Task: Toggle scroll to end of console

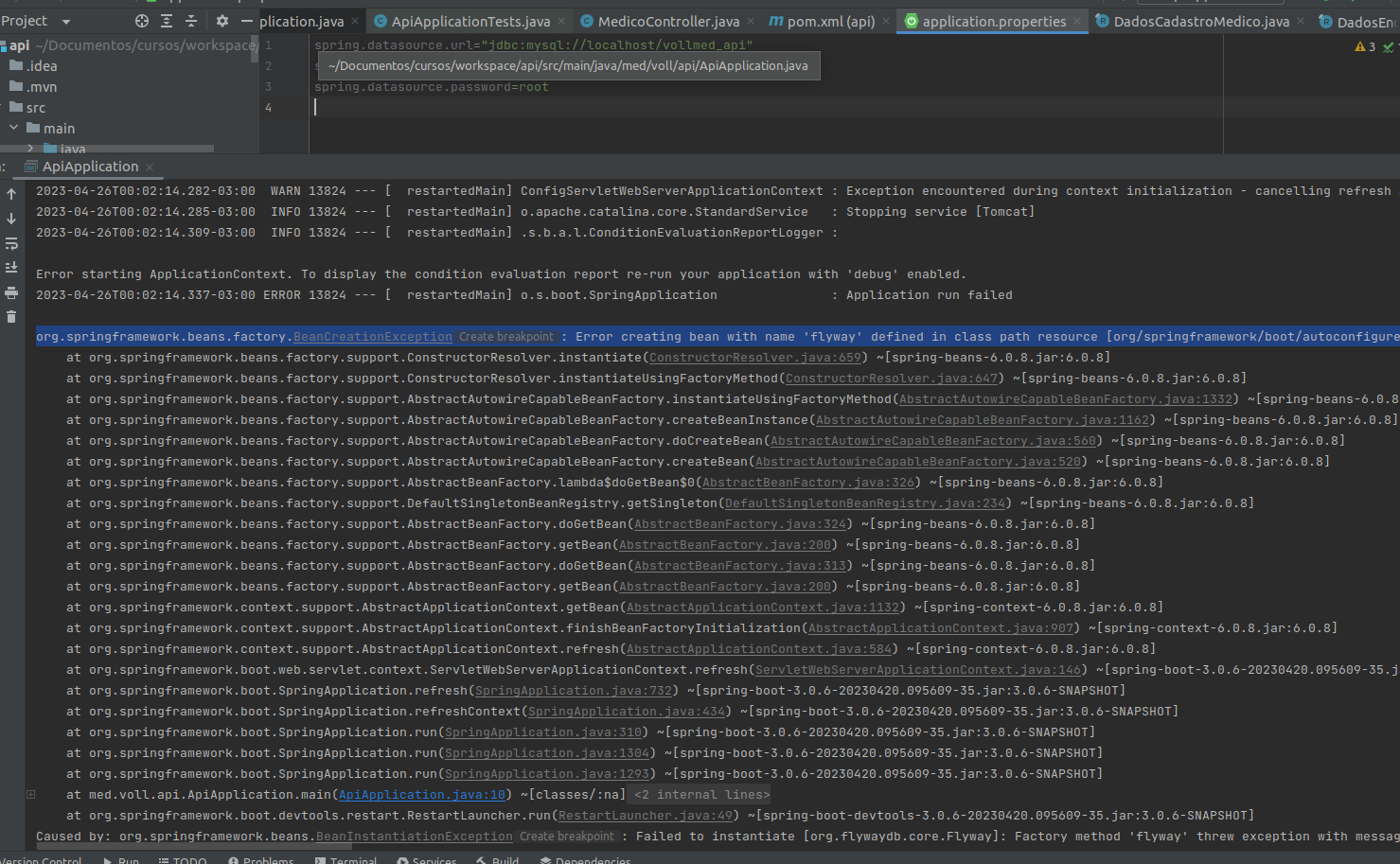Action: [11, 268]
